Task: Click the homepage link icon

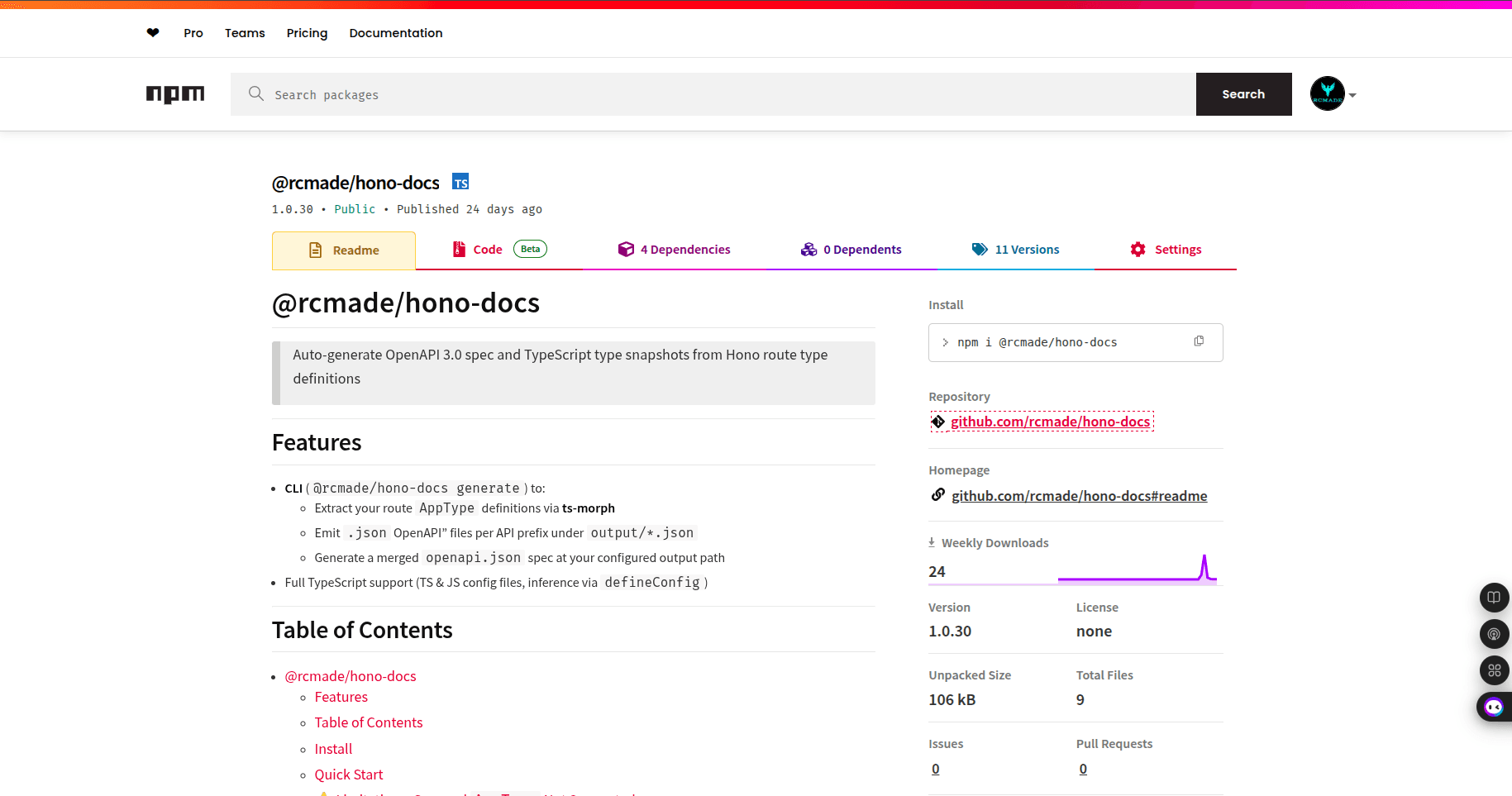Action: click(938, 494)
